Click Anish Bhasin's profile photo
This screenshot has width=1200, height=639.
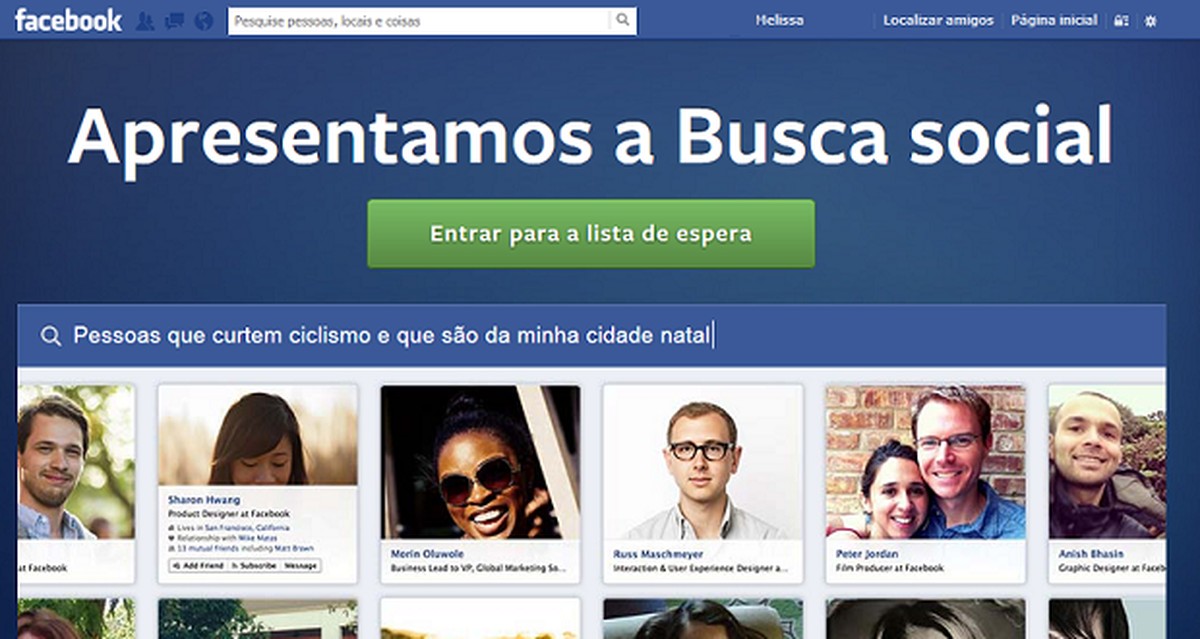1107,463
